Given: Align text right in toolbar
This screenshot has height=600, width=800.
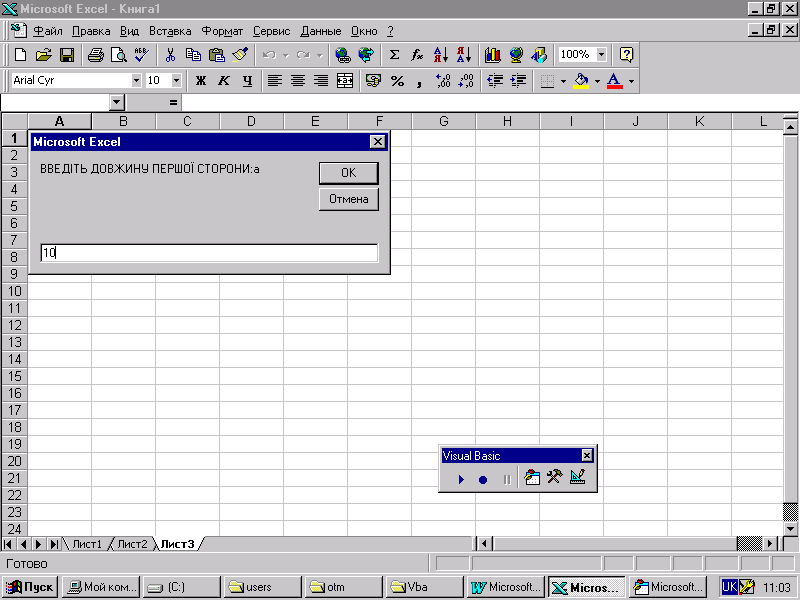Looking at the screenshot, I should coord(321,81).
